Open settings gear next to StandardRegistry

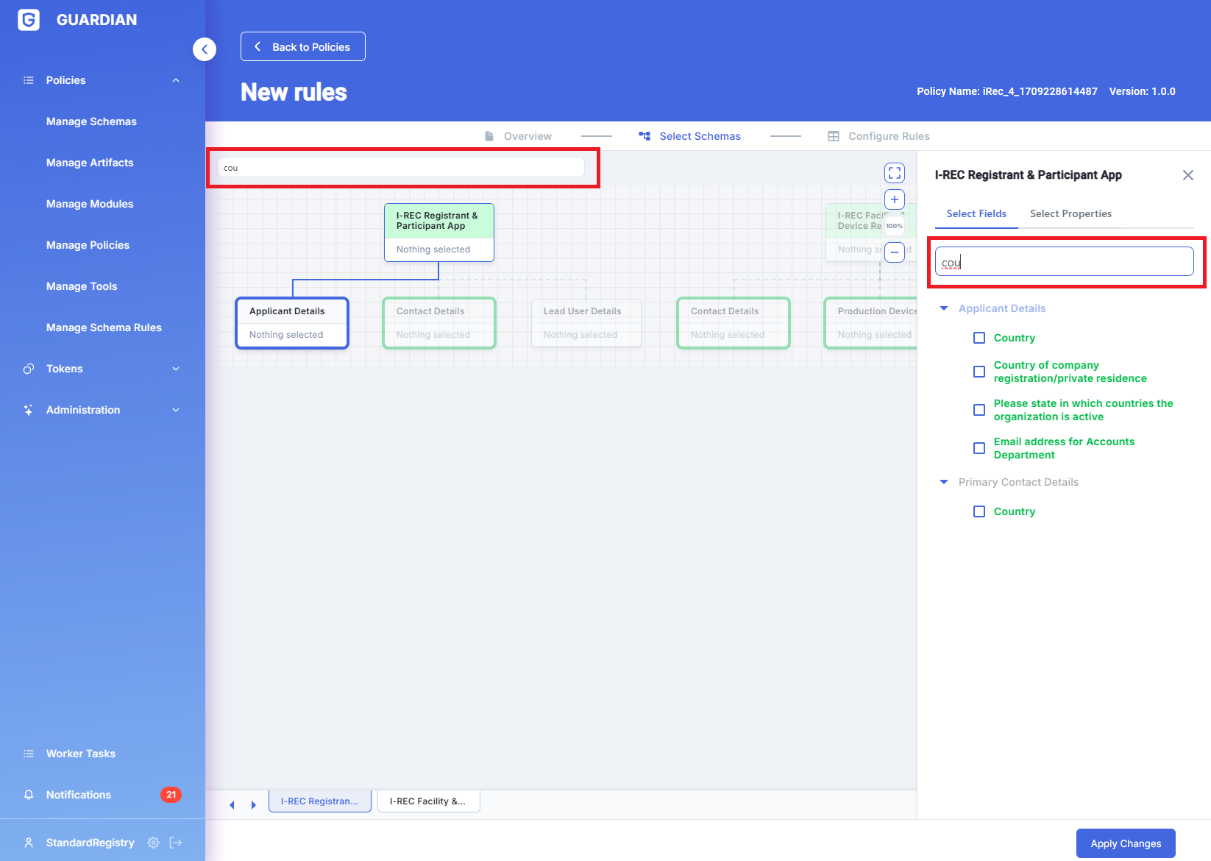[x=153, y=843]
